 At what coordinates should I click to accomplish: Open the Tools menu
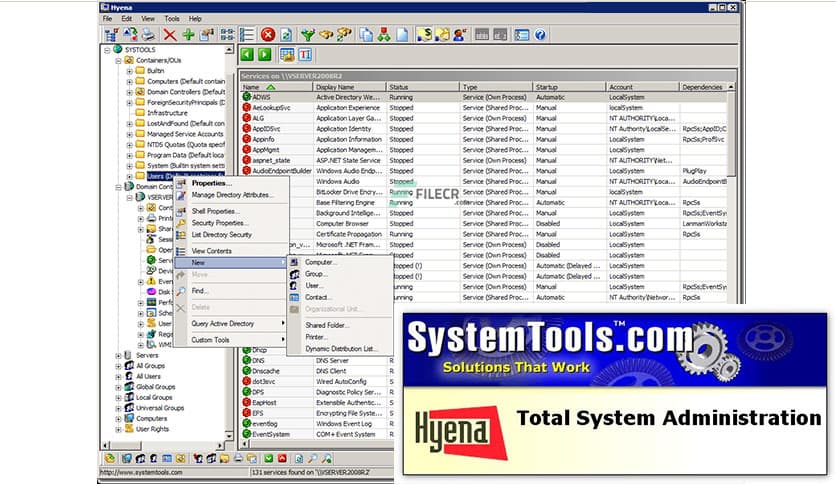coord(172,19)
